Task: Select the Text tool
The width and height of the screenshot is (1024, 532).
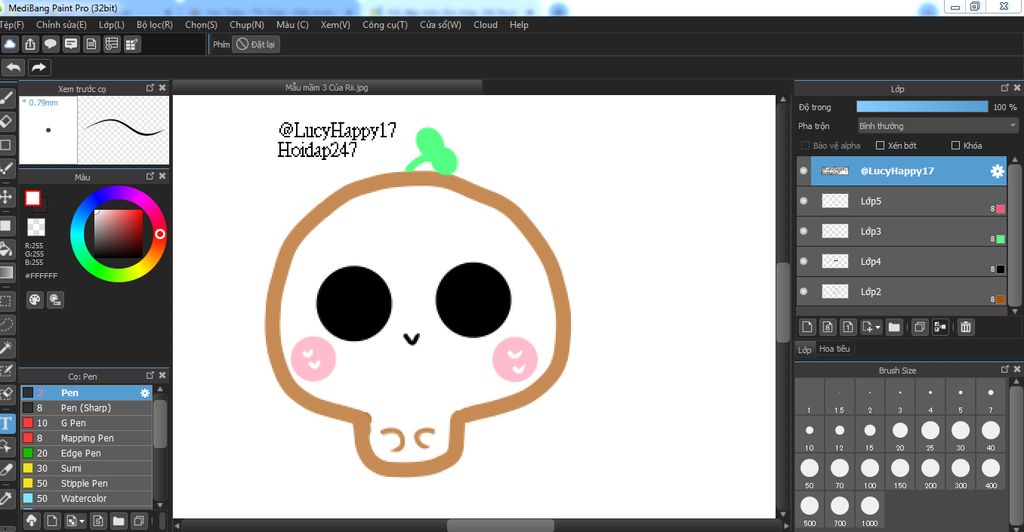Action: pos(7,424)
